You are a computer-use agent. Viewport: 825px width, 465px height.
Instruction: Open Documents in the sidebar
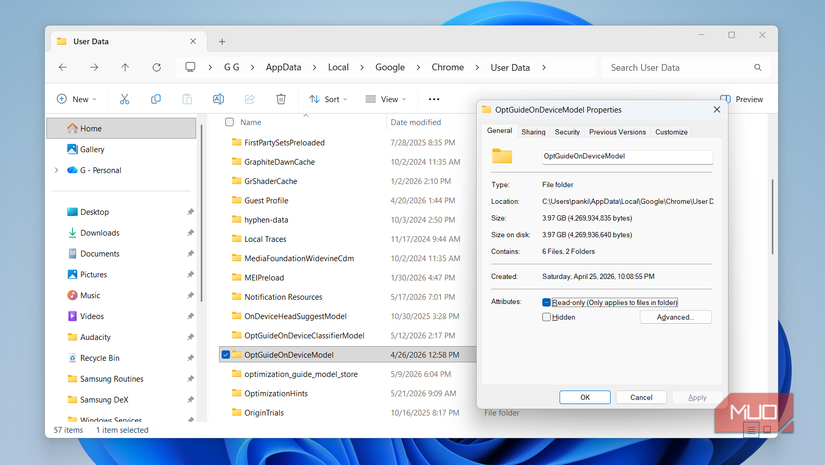[x=99, y=254]
